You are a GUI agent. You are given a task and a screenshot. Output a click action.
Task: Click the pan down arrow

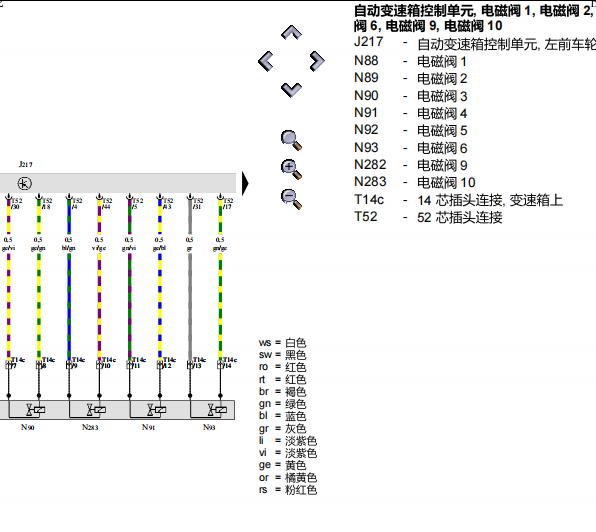point(291,90)
